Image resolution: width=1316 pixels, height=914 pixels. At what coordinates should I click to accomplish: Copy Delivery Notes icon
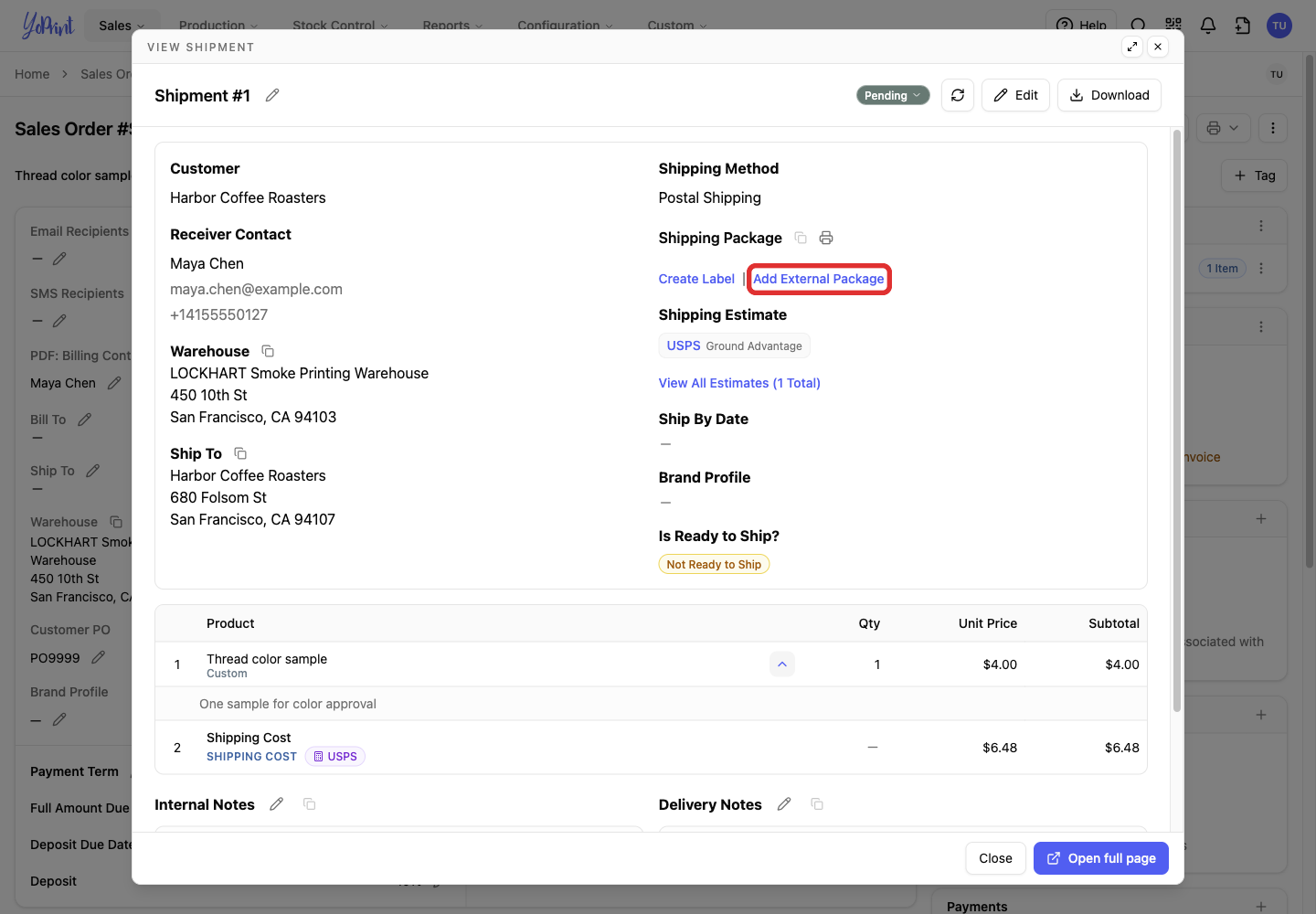(x=817, y=804)
